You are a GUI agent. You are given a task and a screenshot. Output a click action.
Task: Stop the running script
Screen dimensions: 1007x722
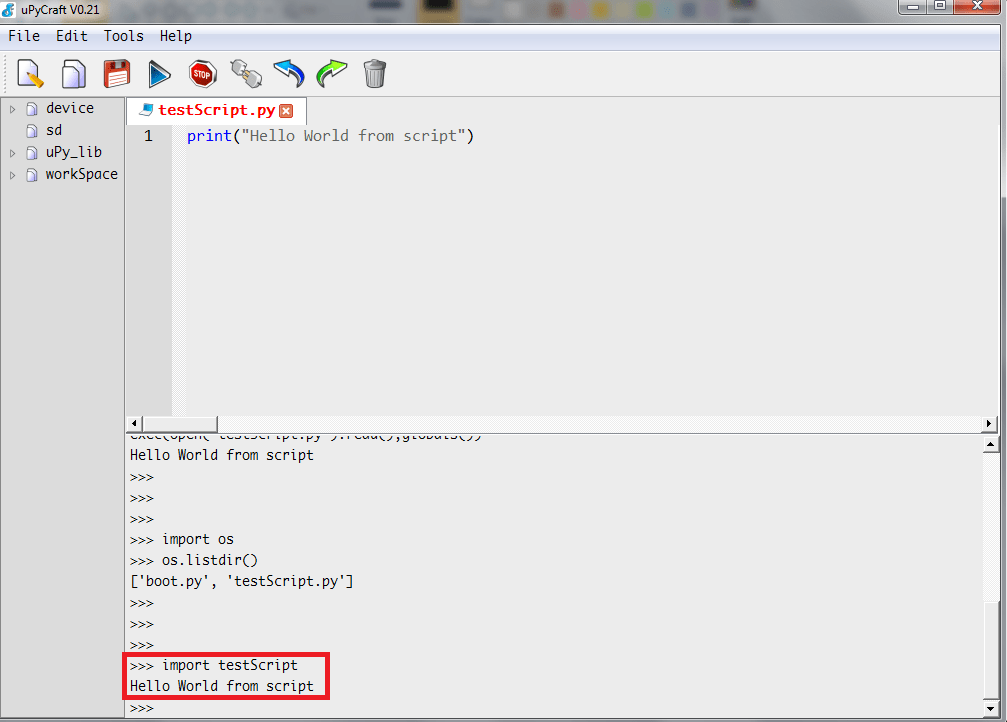click(202, 73)
